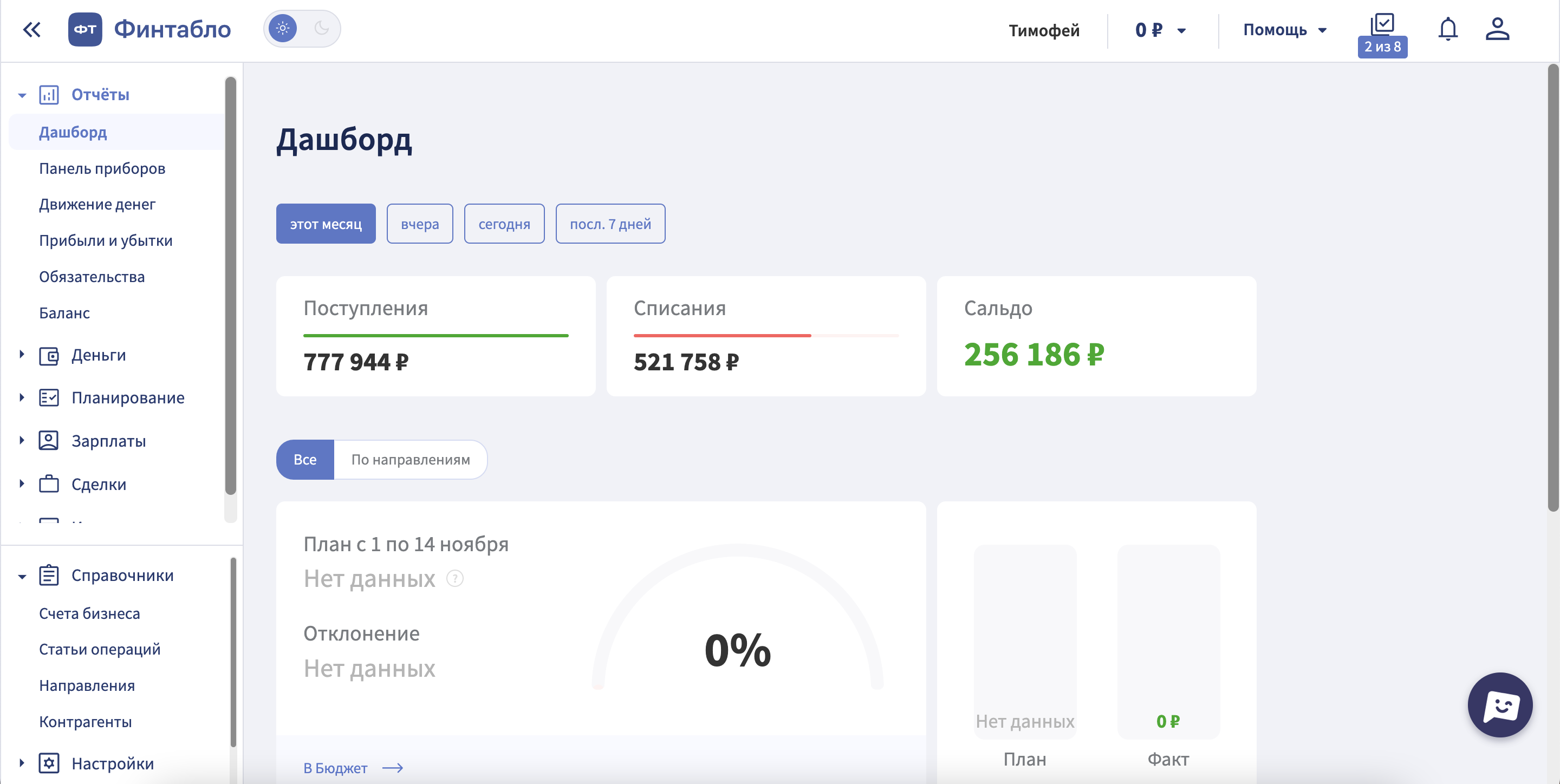Click the Справочники clipboard icon
The image size is (1560, 784).
50,576
